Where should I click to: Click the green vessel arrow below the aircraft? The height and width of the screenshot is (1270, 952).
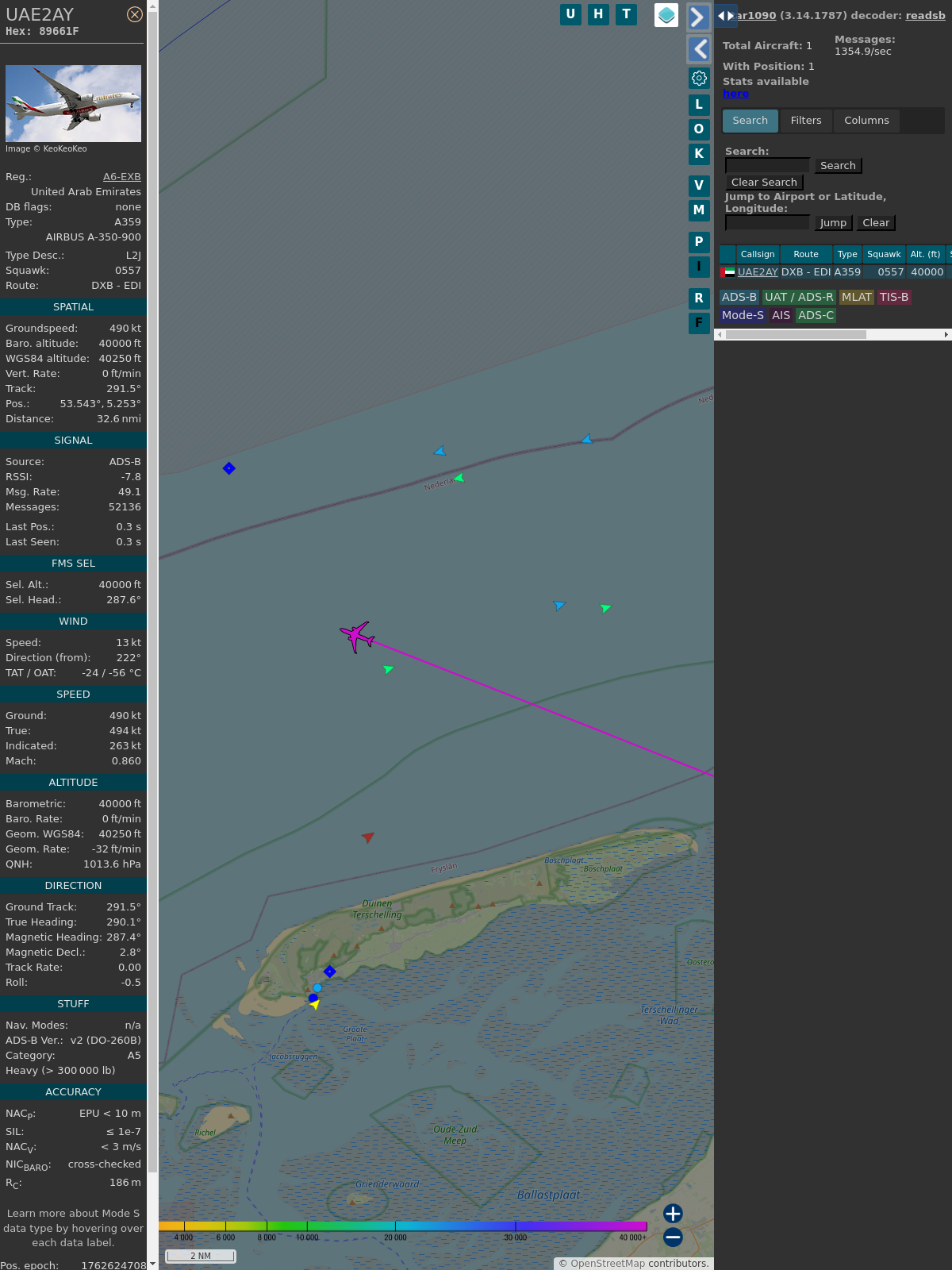pyautogui.click(x=388, y=669)
